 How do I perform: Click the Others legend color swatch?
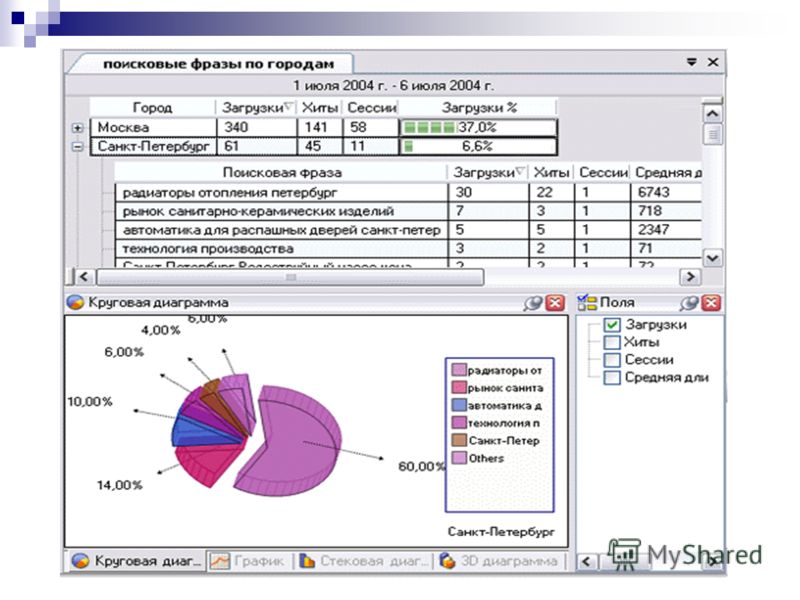(459, 458)
